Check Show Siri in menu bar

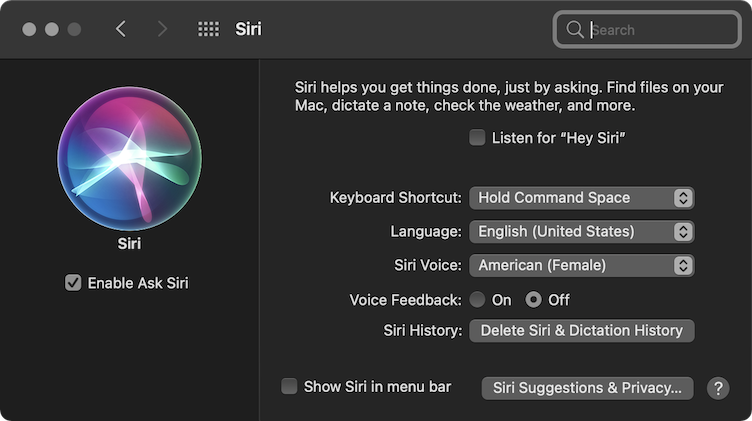point(289,386)
